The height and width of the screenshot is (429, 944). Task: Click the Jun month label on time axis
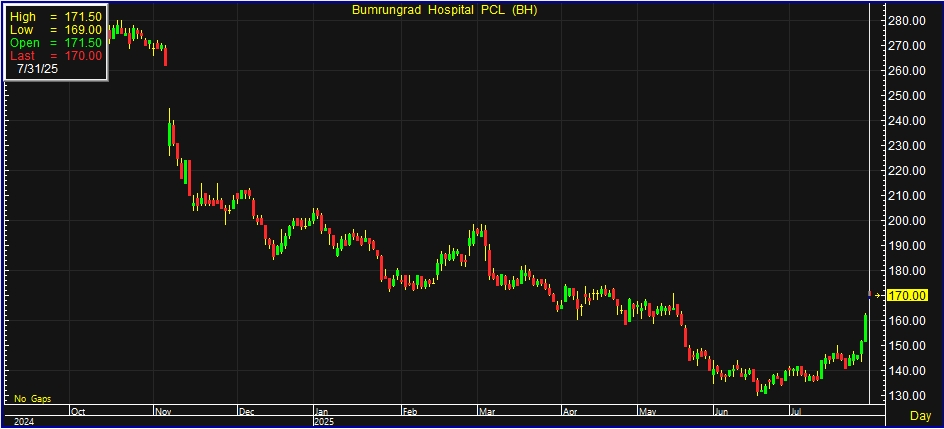pos(722,412)
